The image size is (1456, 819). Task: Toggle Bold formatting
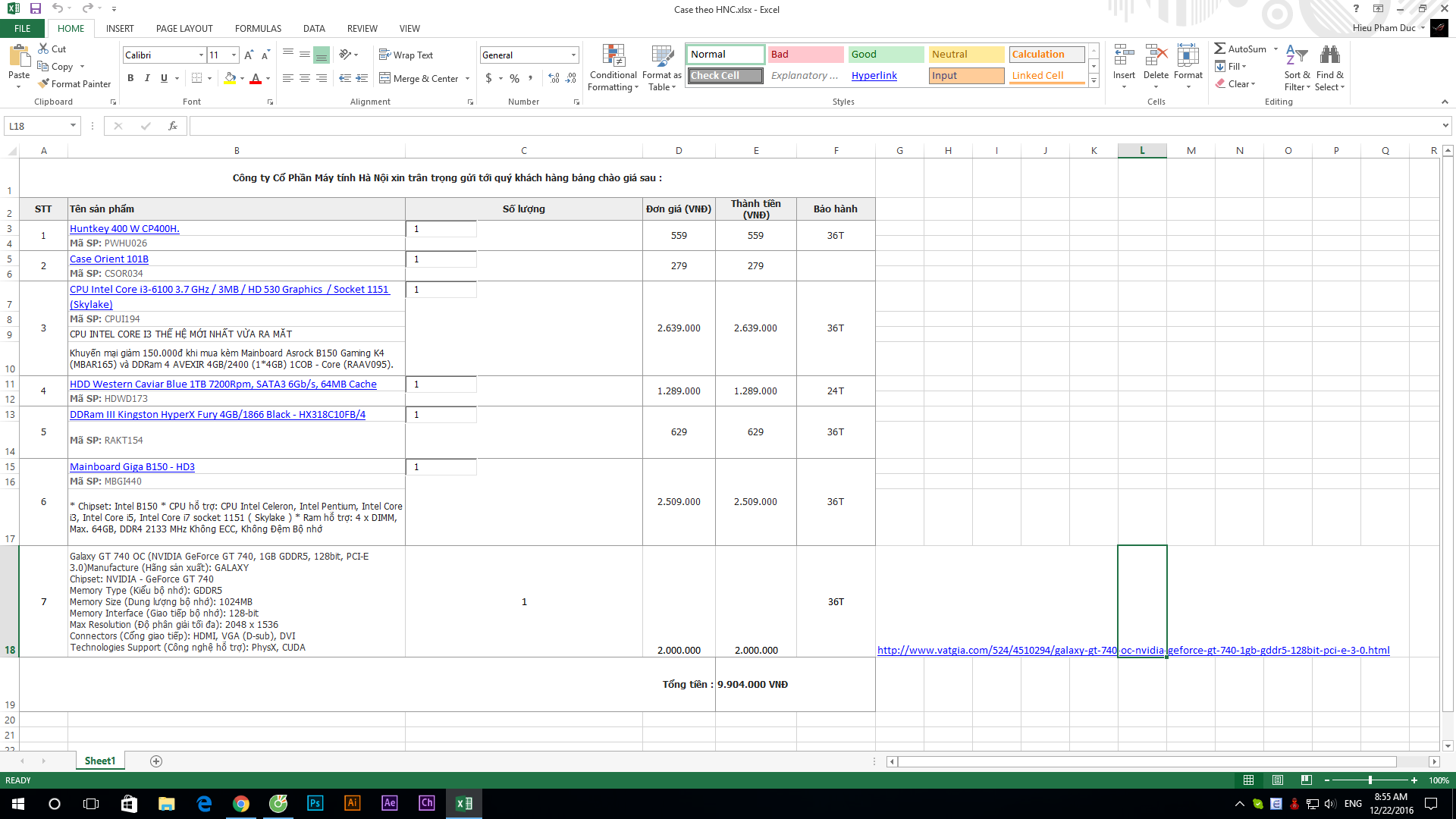click(130, 78)
